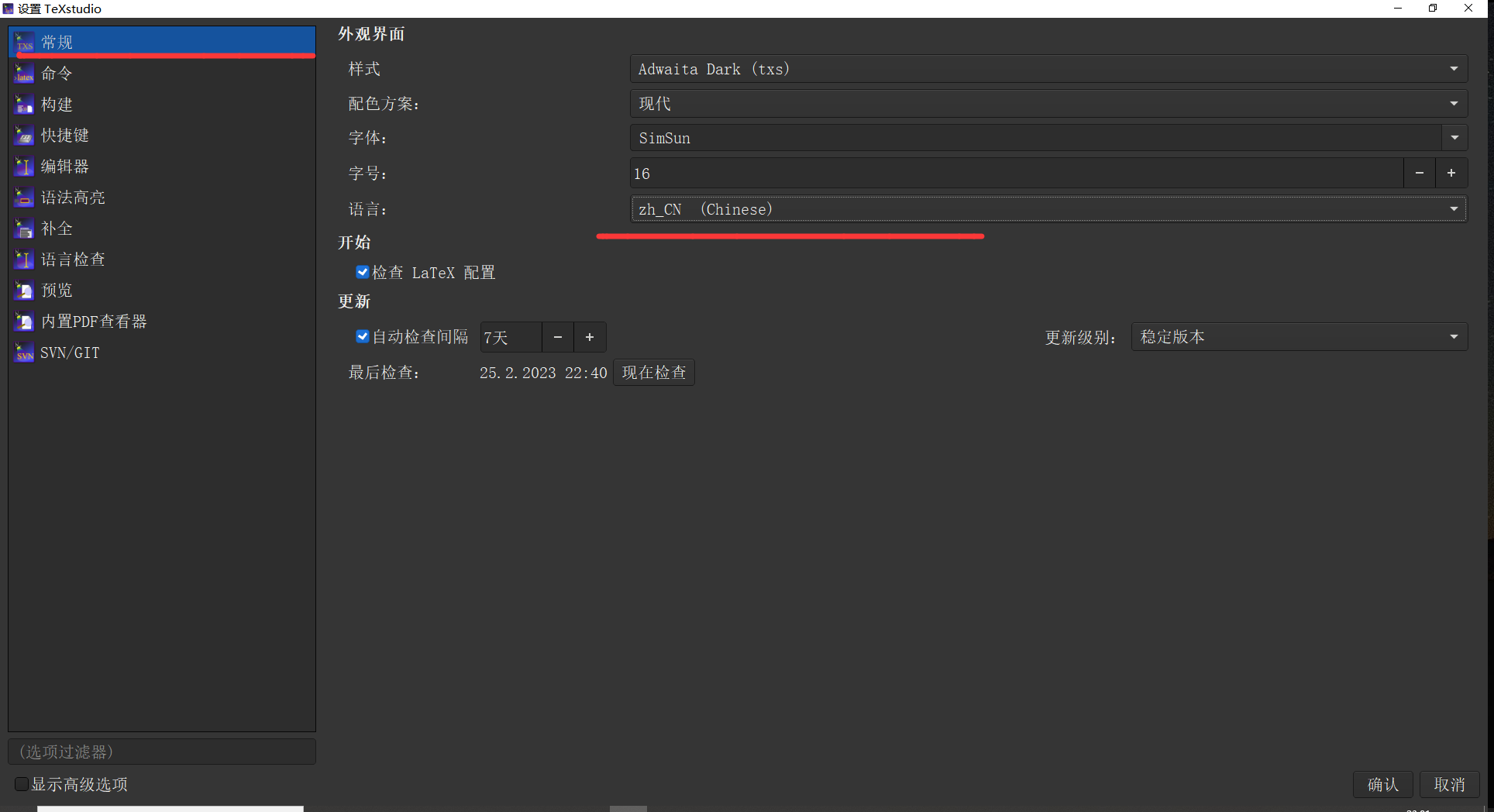The width and height of the screenshot is (1494, 812).
Task: Open the 配色方案 现代 dropdown
Action: (x=1048, y=103)
